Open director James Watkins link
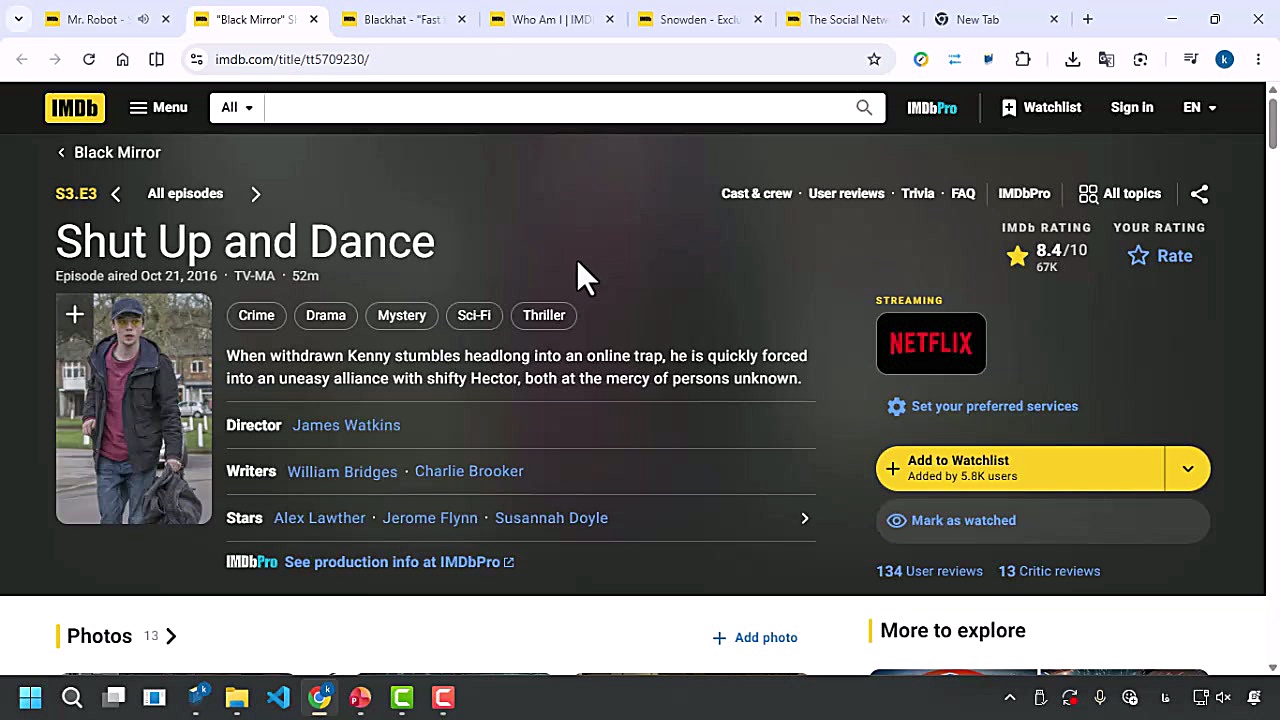 [x=346, y=425]
